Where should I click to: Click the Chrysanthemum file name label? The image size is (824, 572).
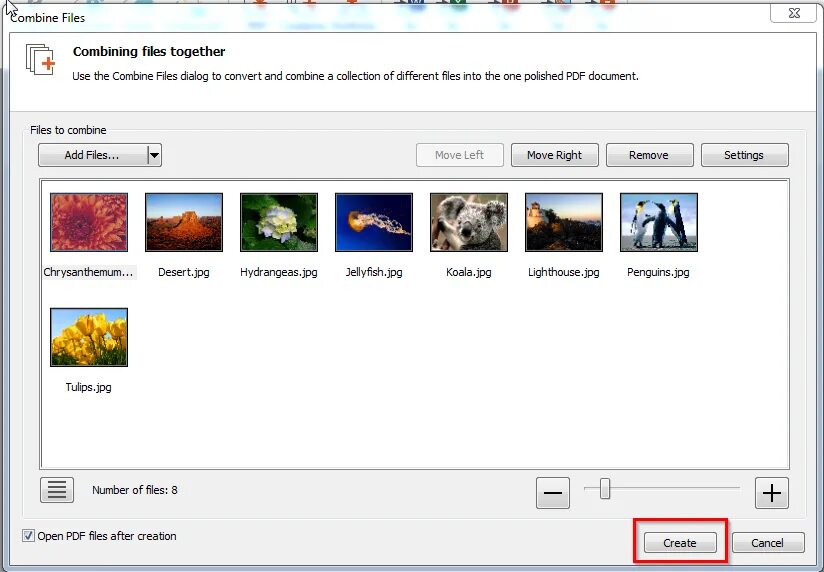[88, 272]
